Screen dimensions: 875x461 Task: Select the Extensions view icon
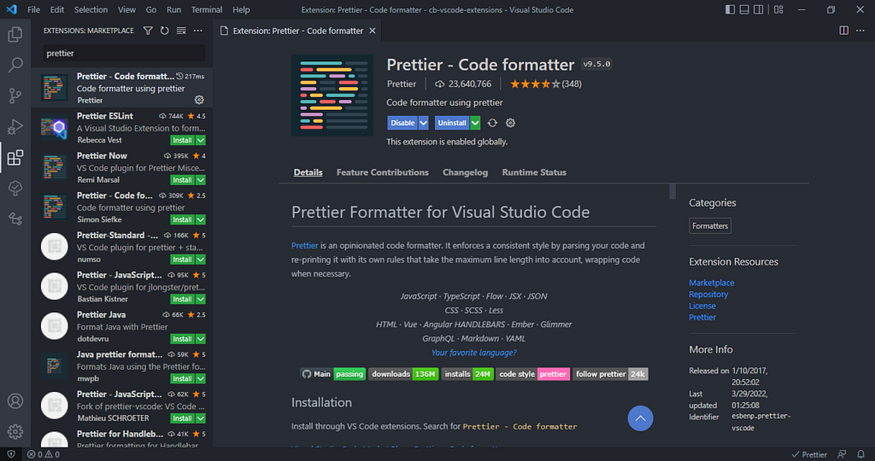click(15, 157)
